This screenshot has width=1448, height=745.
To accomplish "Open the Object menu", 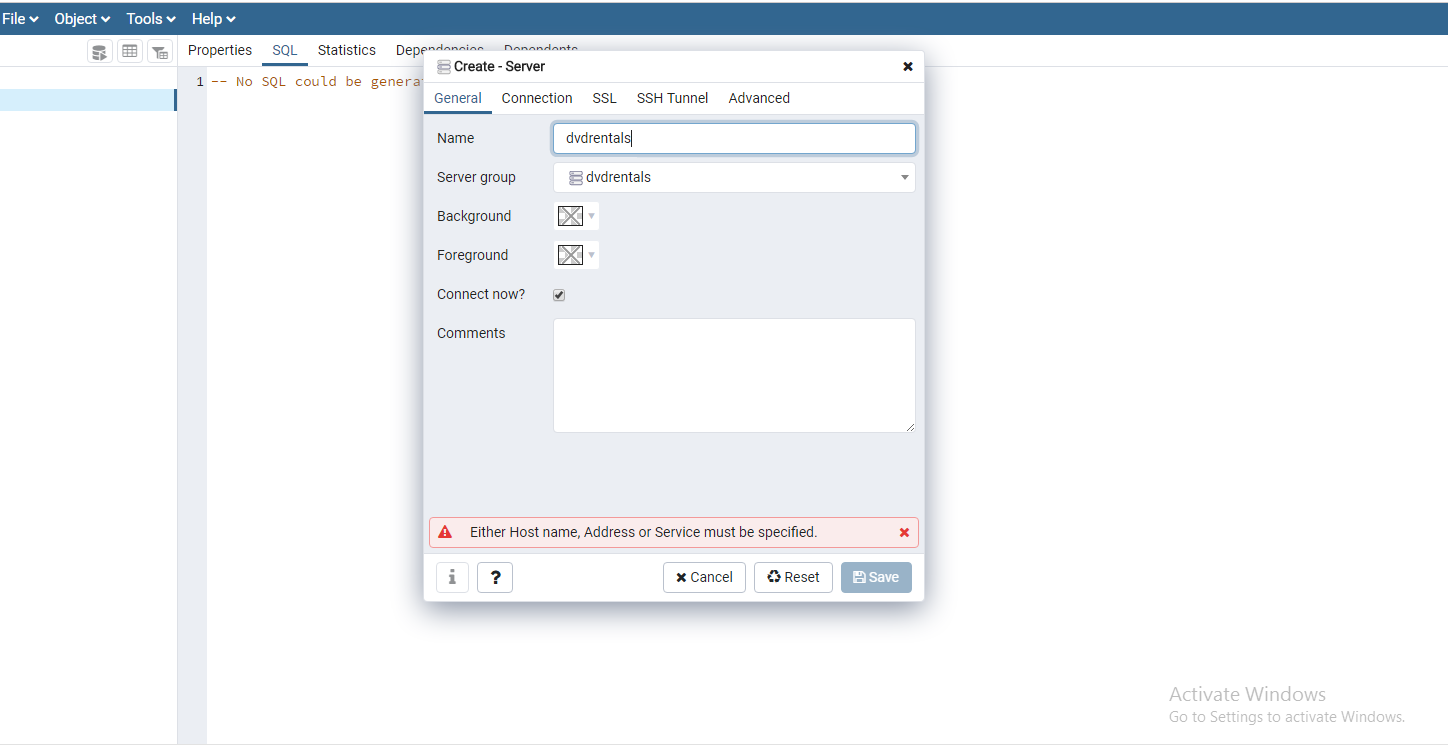I will 82,19.
